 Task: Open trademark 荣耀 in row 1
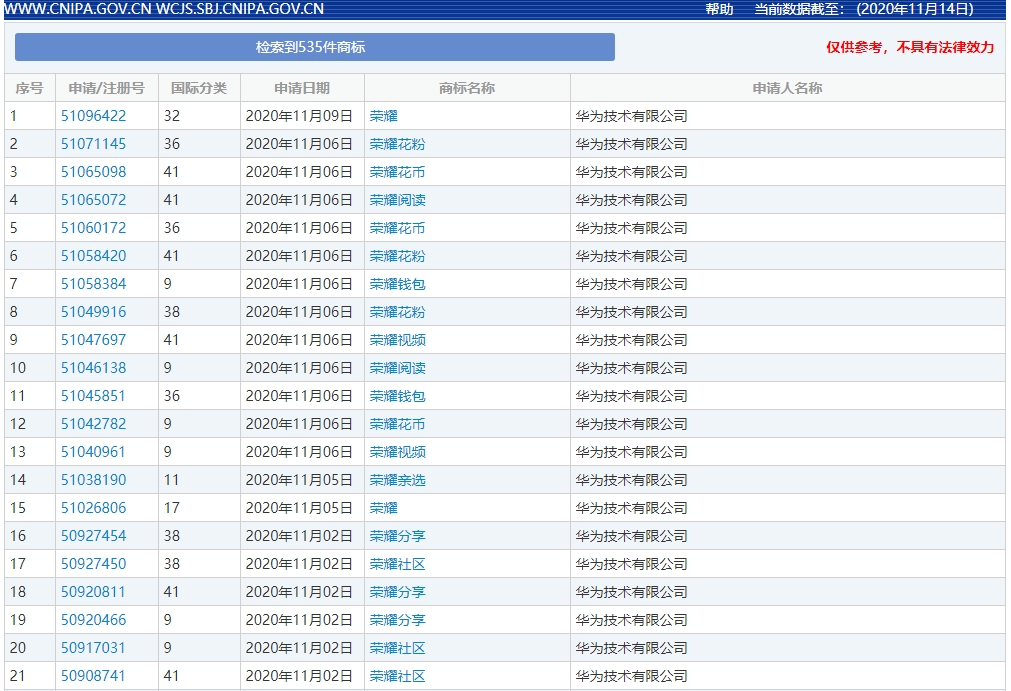(384, 116)
